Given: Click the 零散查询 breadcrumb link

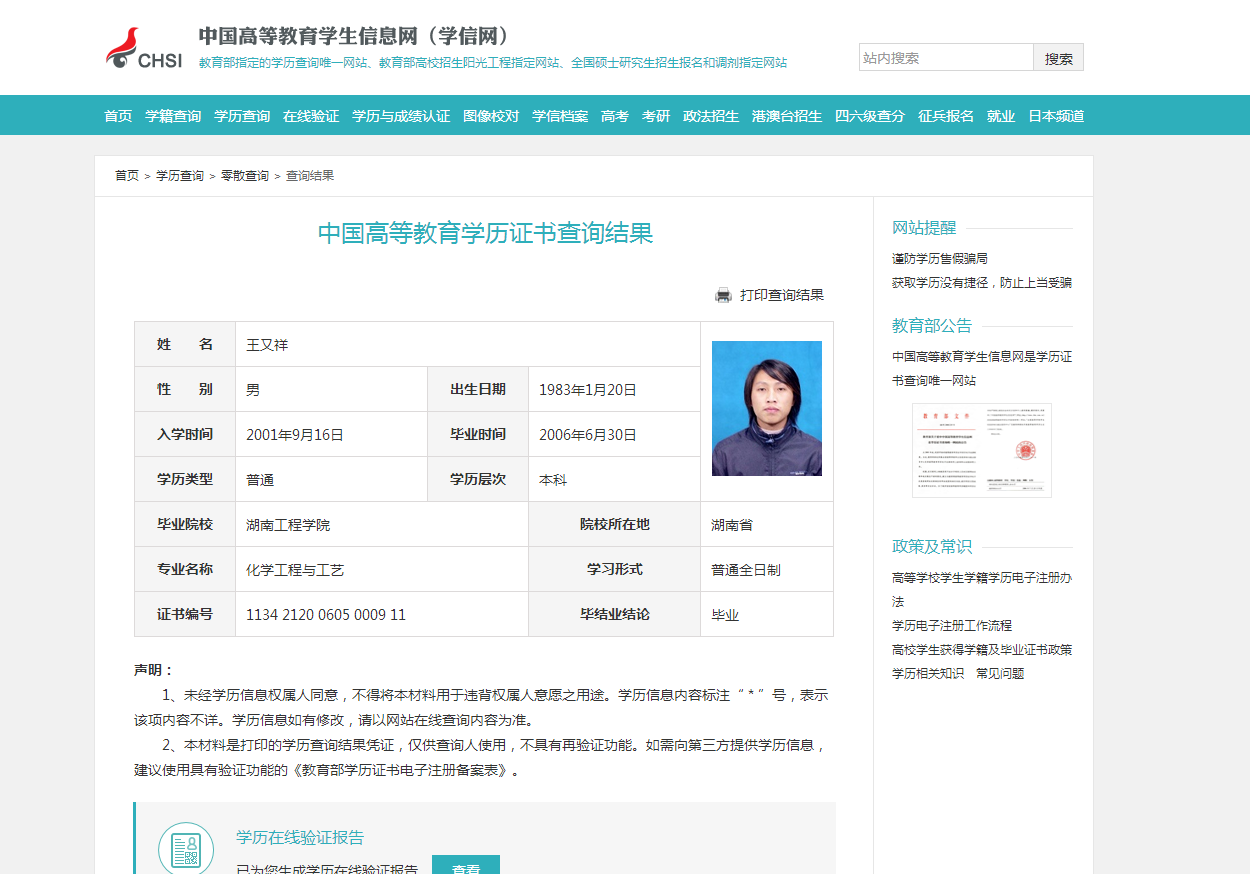Looking at the screenshot, I should [245, 176].
